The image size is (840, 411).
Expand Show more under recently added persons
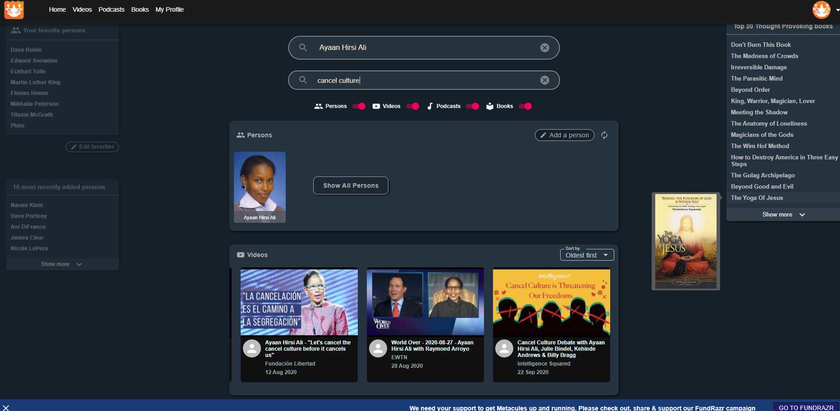[62, 264]
